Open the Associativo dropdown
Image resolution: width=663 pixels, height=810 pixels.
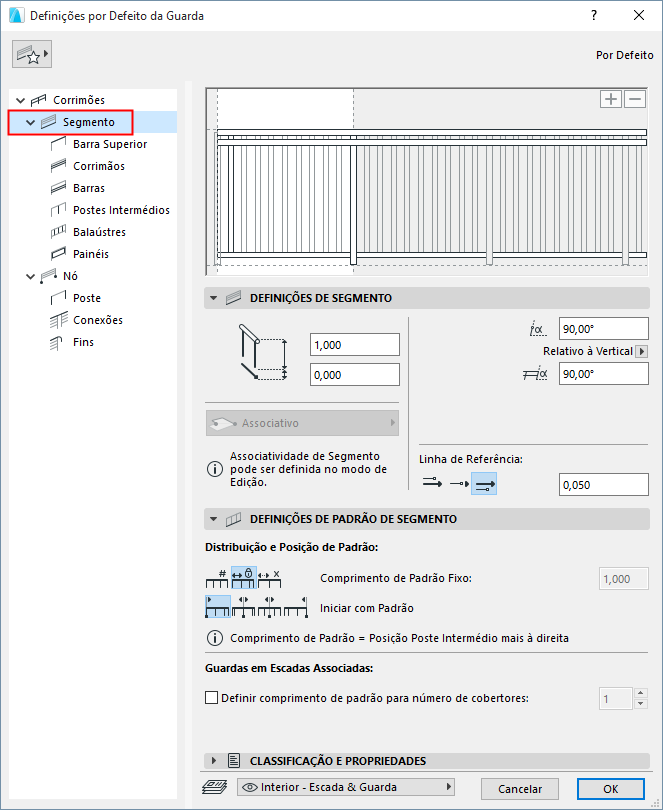[x=302, y=423]
